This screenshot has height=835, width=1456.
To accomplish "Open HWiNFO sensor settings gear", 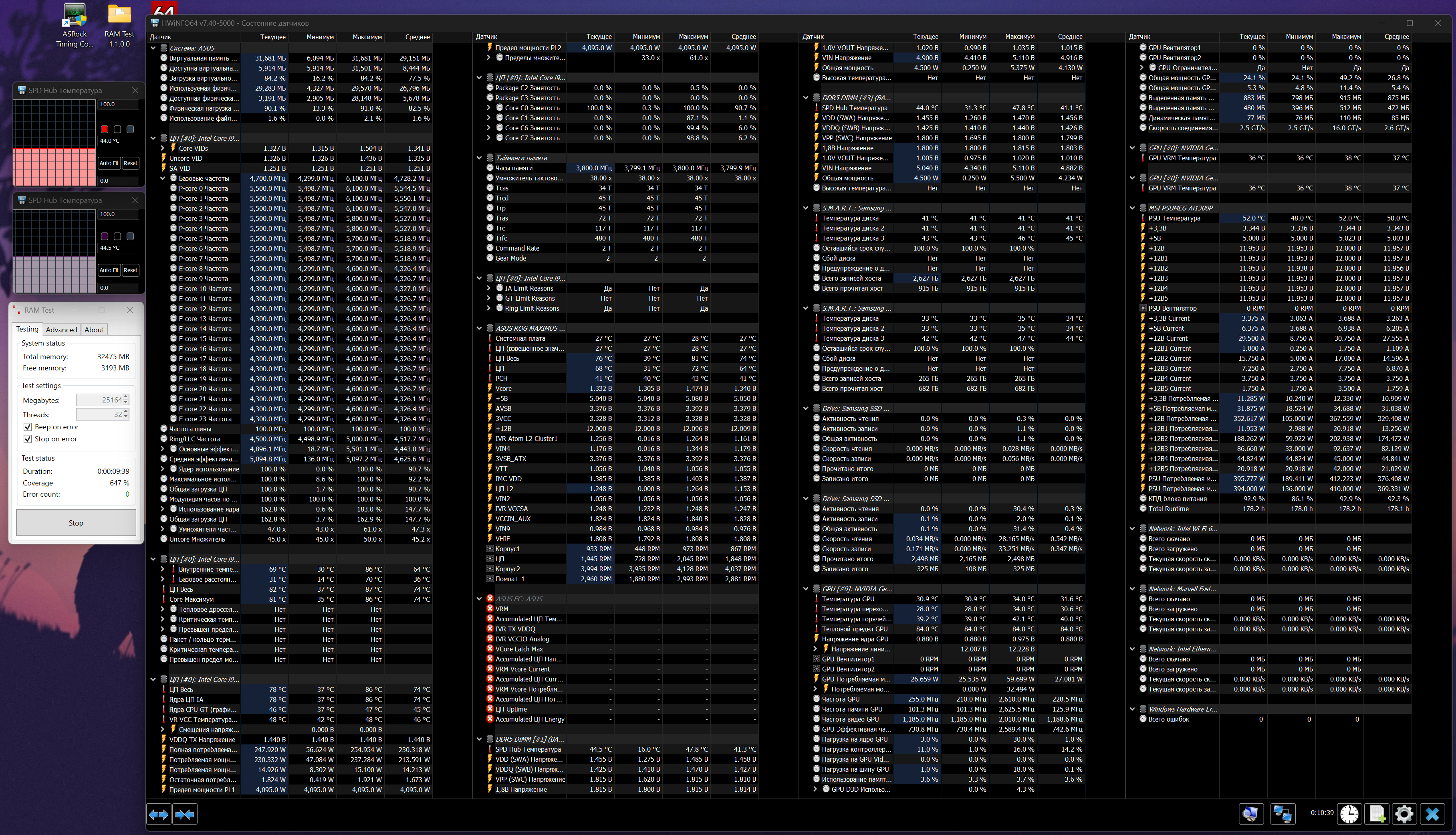I will pos(1404,814).
